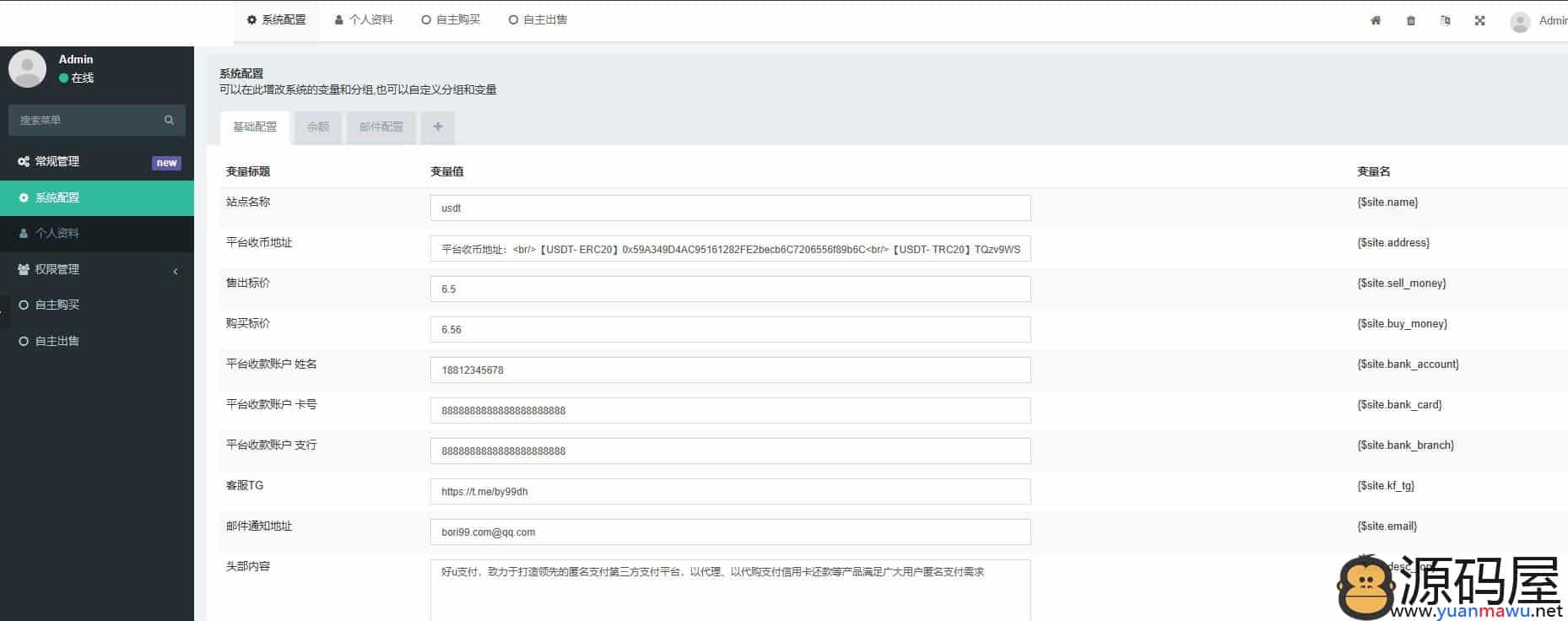The width and height of the screenshot is (1568, 621).
Task: Click the {$site.email} variable name
Action: coord(1387,526)
